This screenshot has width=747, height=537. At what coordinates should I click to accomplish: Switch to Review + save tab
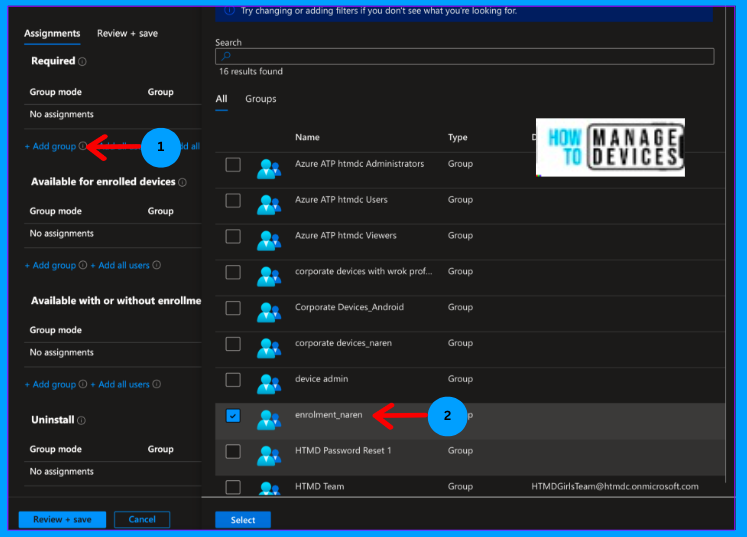point(127,33)
